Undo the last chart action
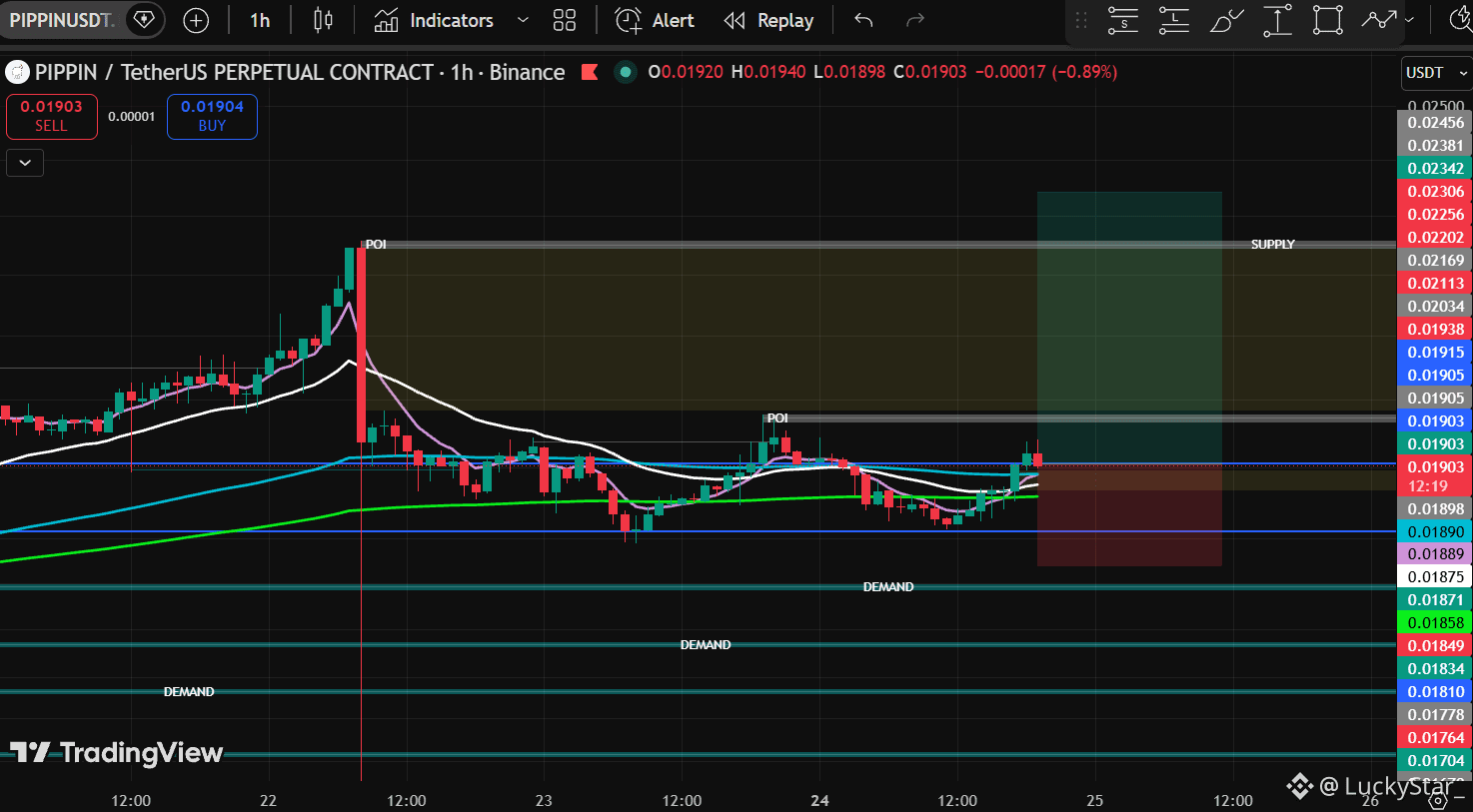 [864, 20]
